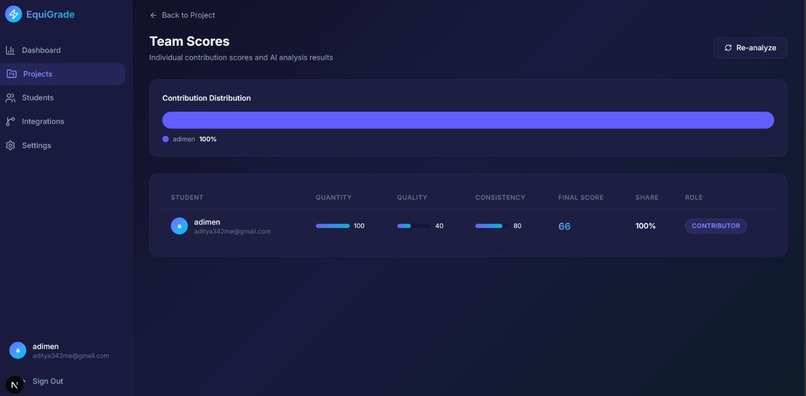Click the Back to Project link
This screenshot has height=396, width=806.
(182, 15)
